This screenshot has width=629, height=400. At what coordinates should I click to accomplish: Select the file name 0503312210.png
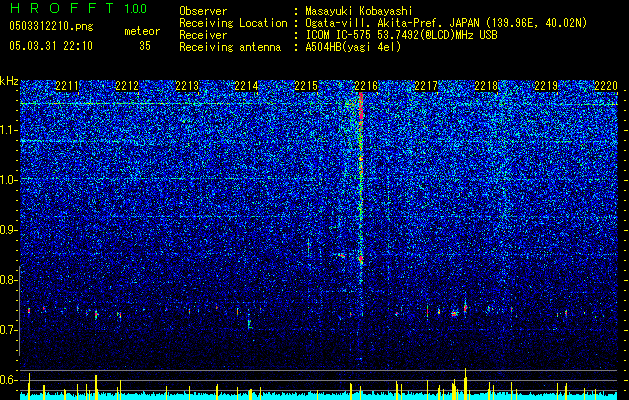point(51,26)
